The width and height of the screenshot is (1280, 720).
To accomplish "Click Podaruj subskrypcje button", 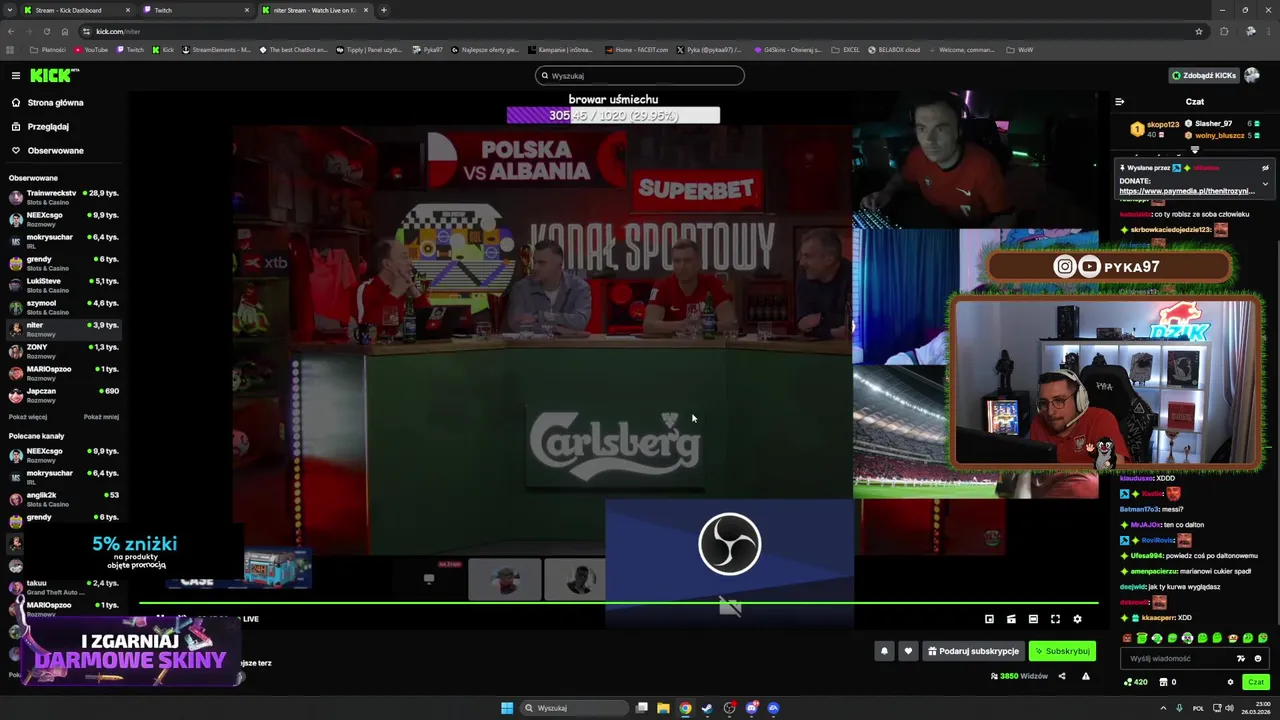I will point(973,651).
